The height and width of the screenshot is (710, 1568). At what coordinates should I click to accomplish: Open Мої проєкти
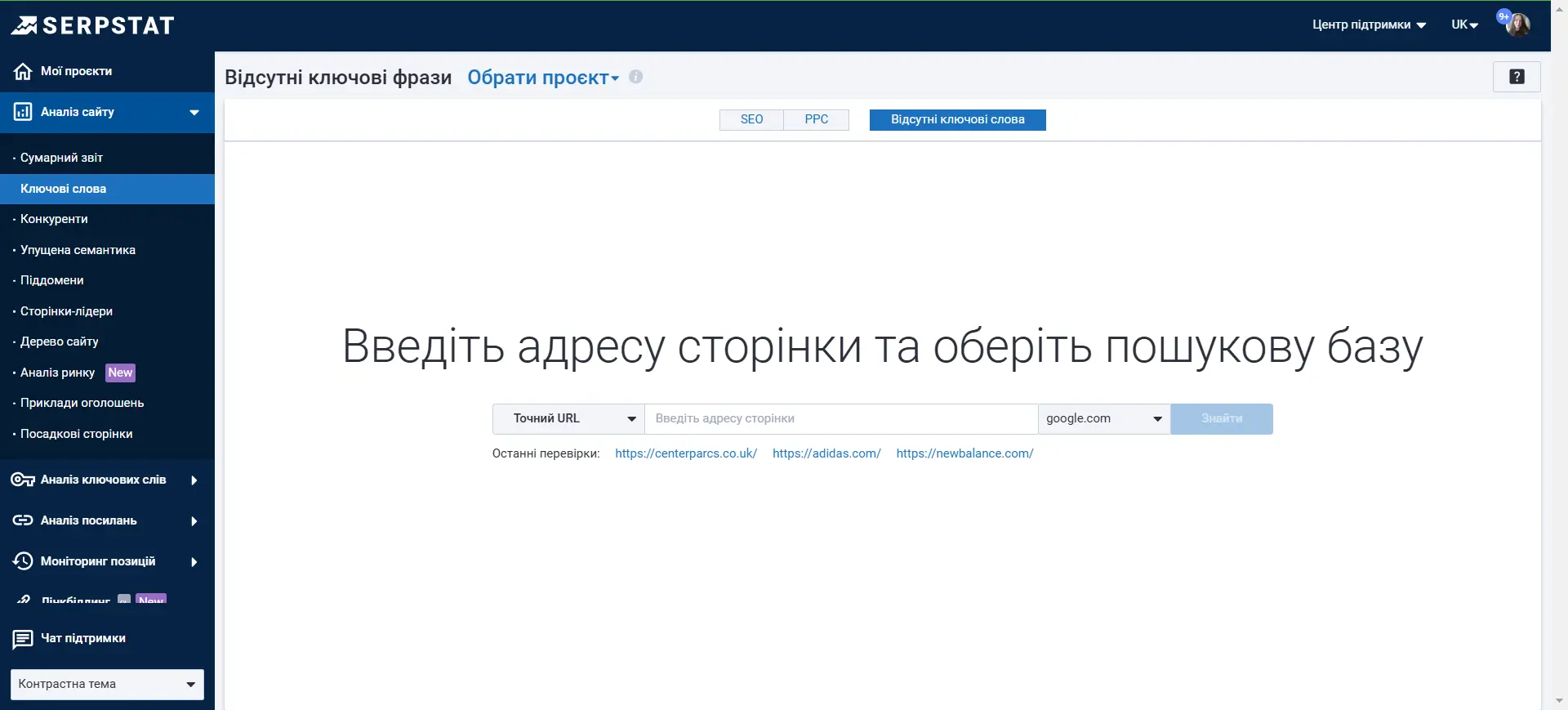click(x=76, y=71)
